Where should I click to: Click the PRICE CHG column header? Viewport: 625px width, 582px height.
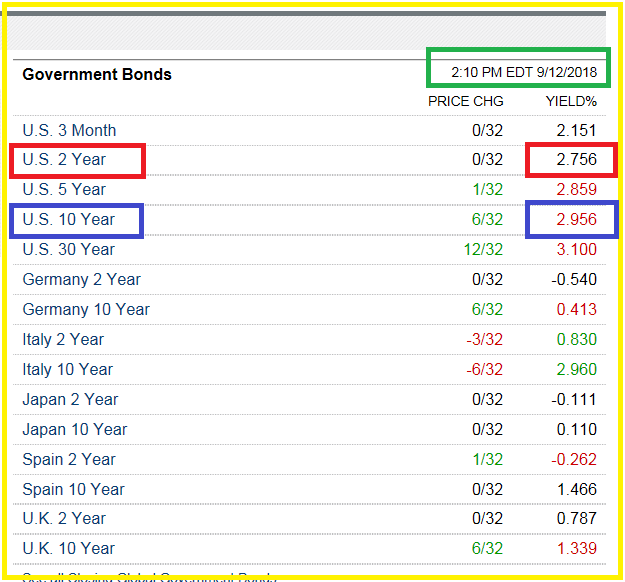point(466,101)
